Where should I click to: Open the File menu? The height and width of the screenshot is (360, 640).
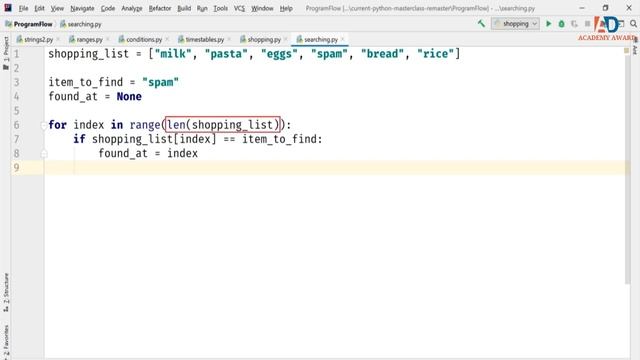(23, 8)
